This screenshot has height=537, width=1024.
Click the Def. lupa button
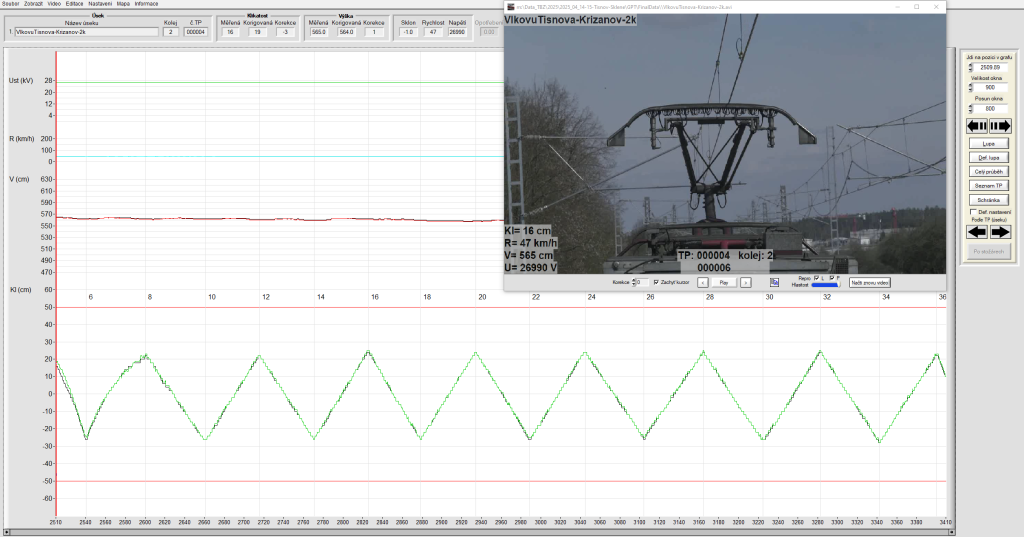[989, 157]
